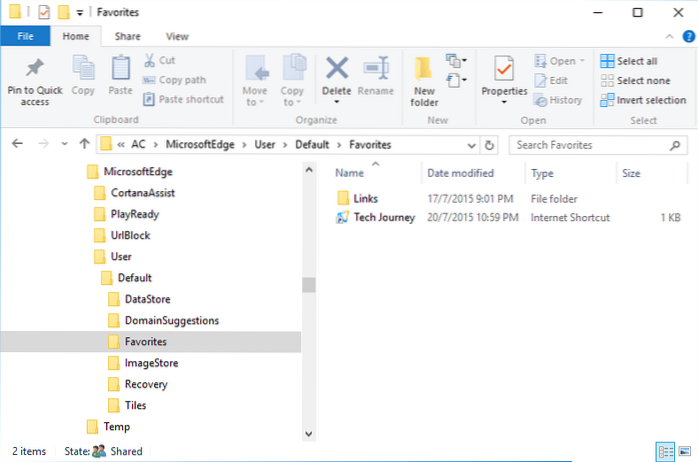698x462 pixels.
Task: Select the Tech Journey Internet Shortcut
Action: click(383, 217)
